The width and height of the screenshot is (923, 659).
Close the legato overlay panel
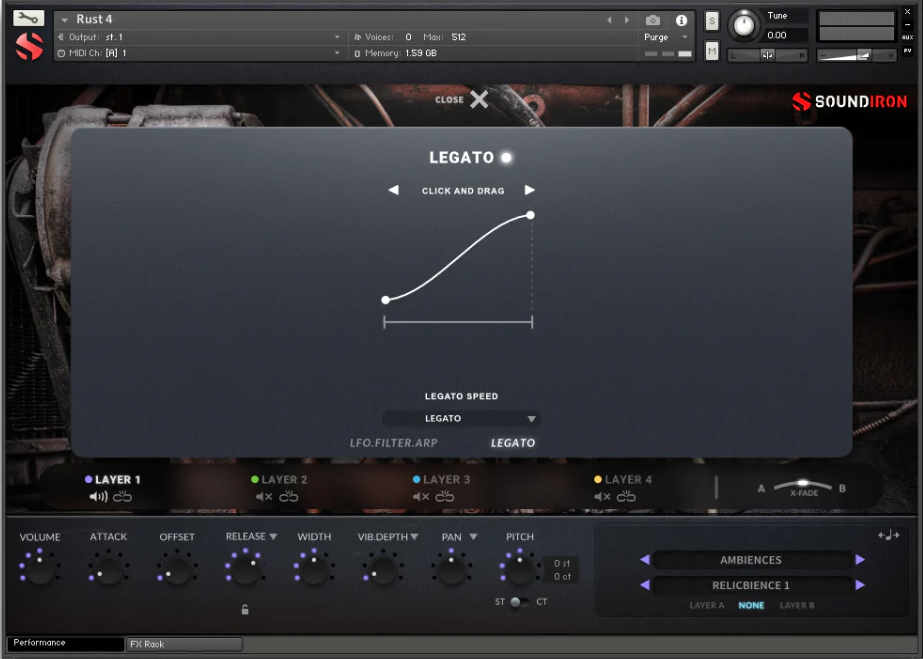tap(479, 99)
